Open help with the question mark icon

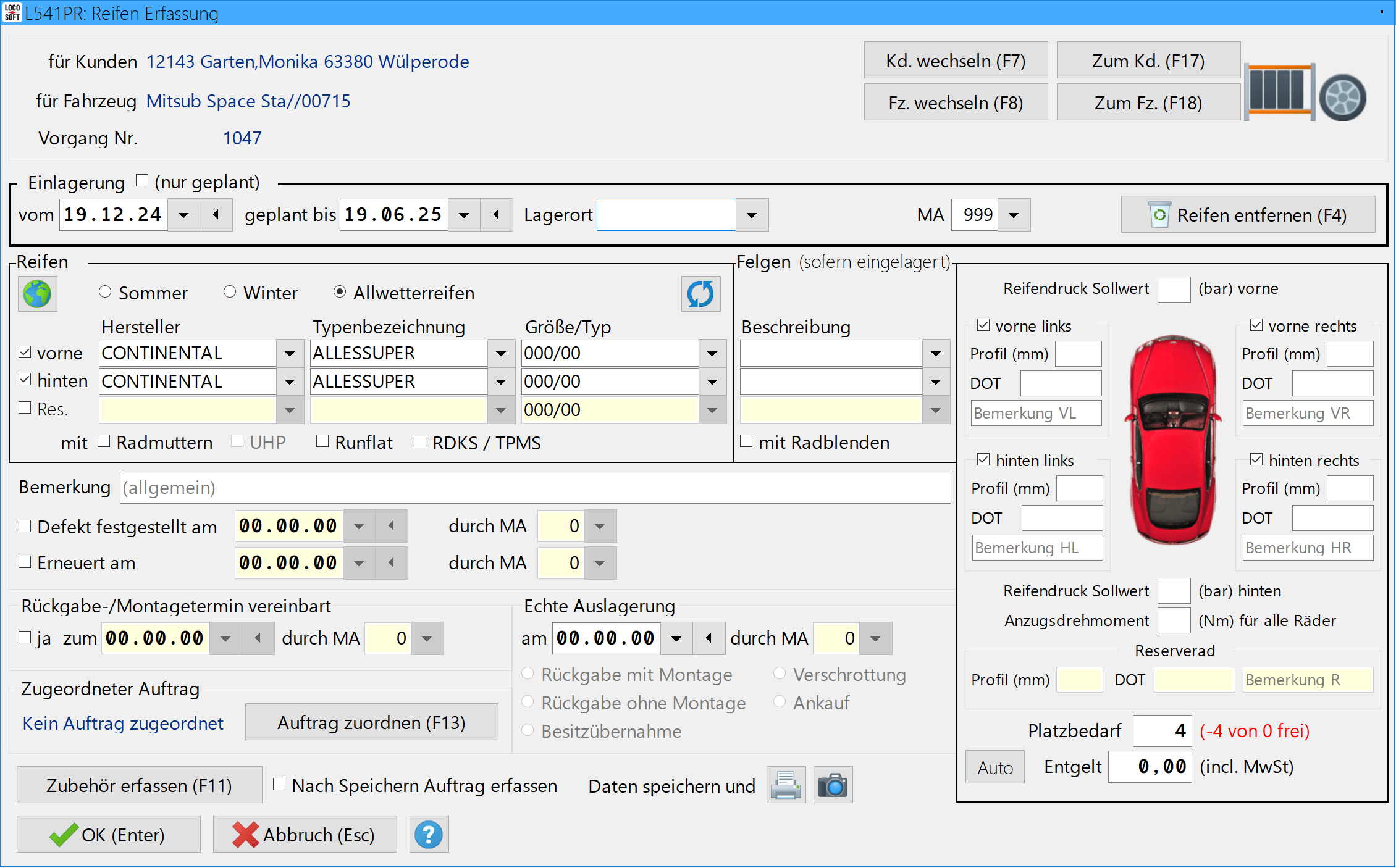tap(429, 835)
